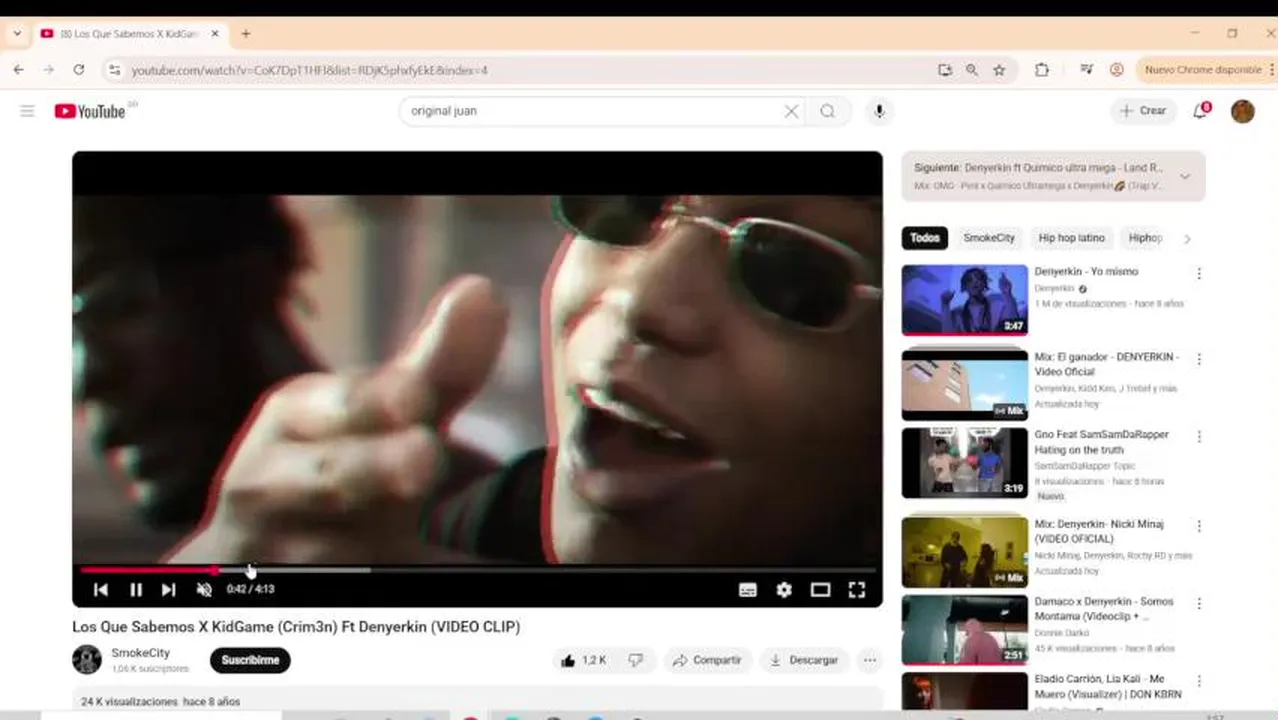
Task: Show more filter chips with right arrow
Action: coord(1187,239)
